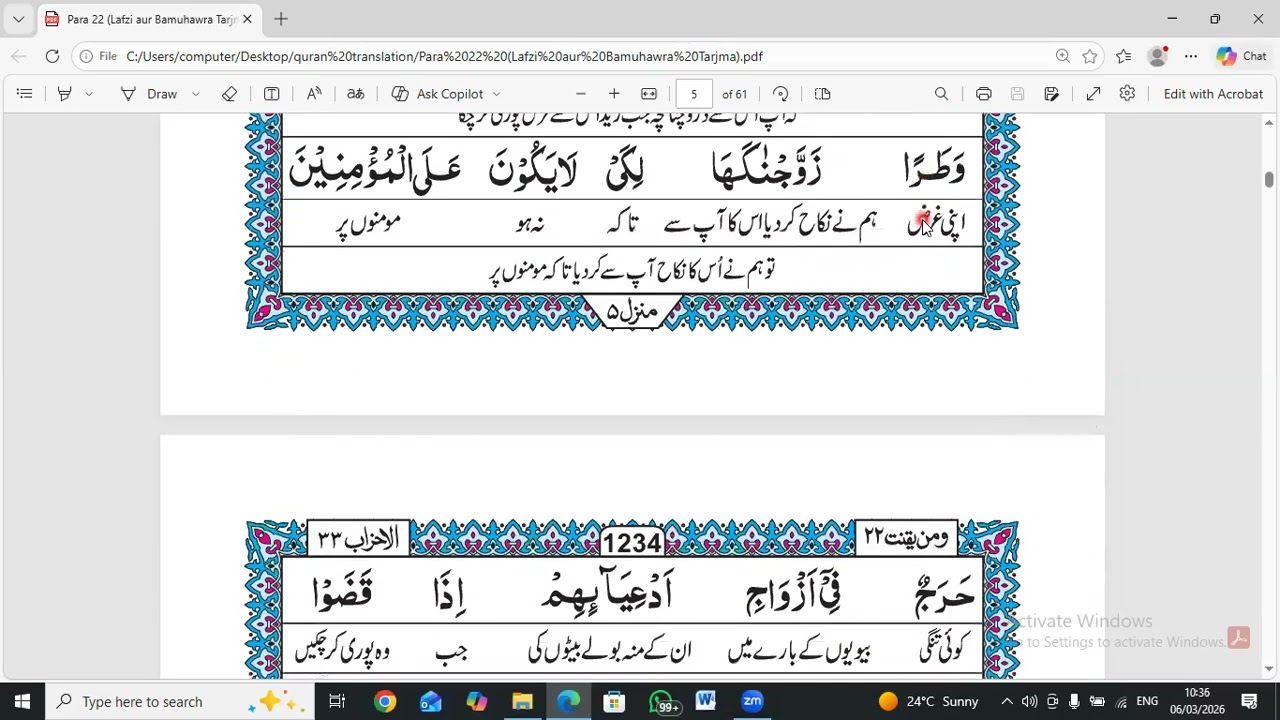The height and width of the screenshot is (720, 1280).
Task: Click Edit with Acrobat
Action: (x=1213, y=94)
